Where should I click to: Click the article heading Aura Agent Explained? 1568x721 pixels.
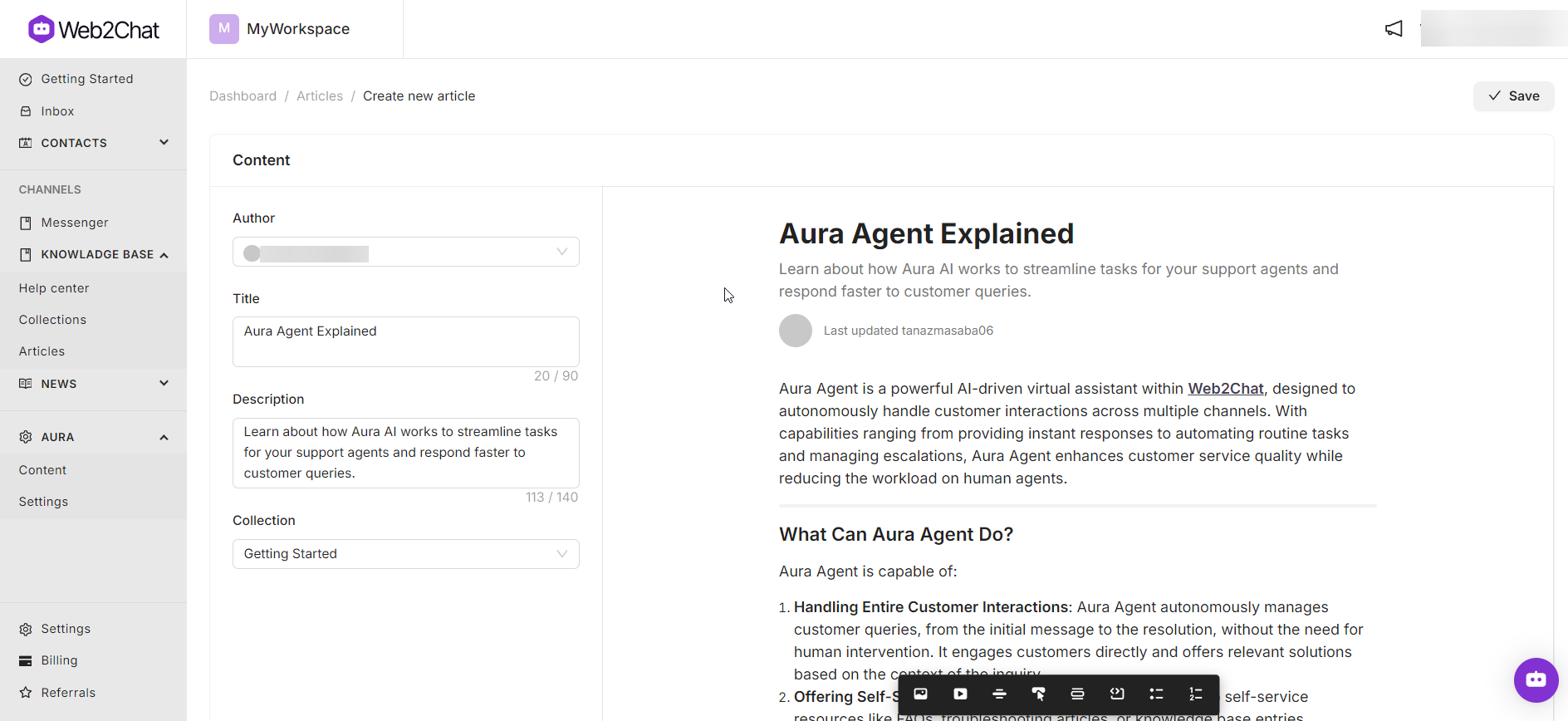(x=926, y=233)
